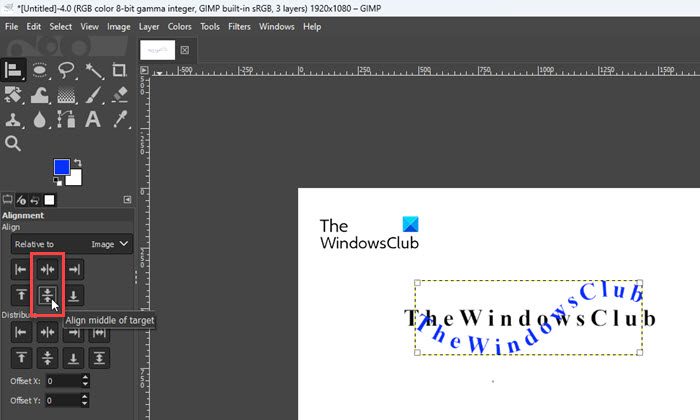
Task: Click the Offset X input field
Action: pos(63,381)
